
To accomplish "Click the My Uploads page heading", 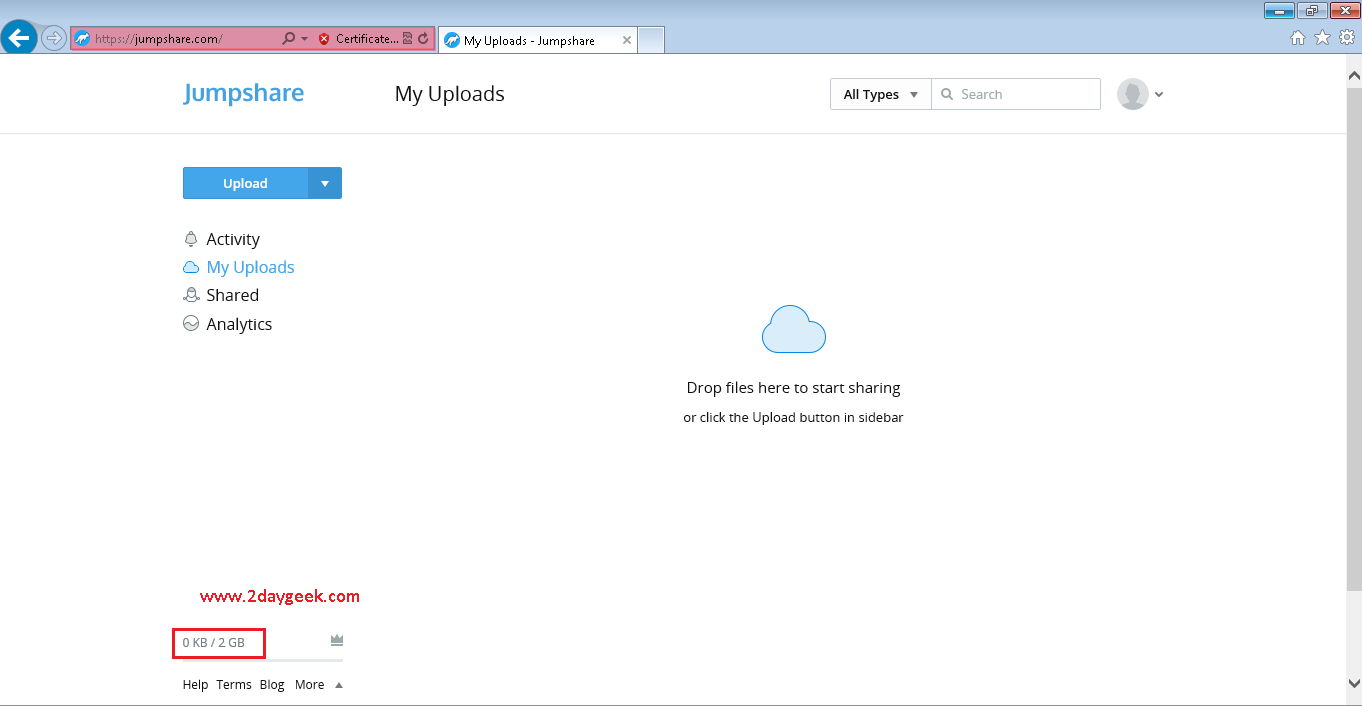I will 450,94.
